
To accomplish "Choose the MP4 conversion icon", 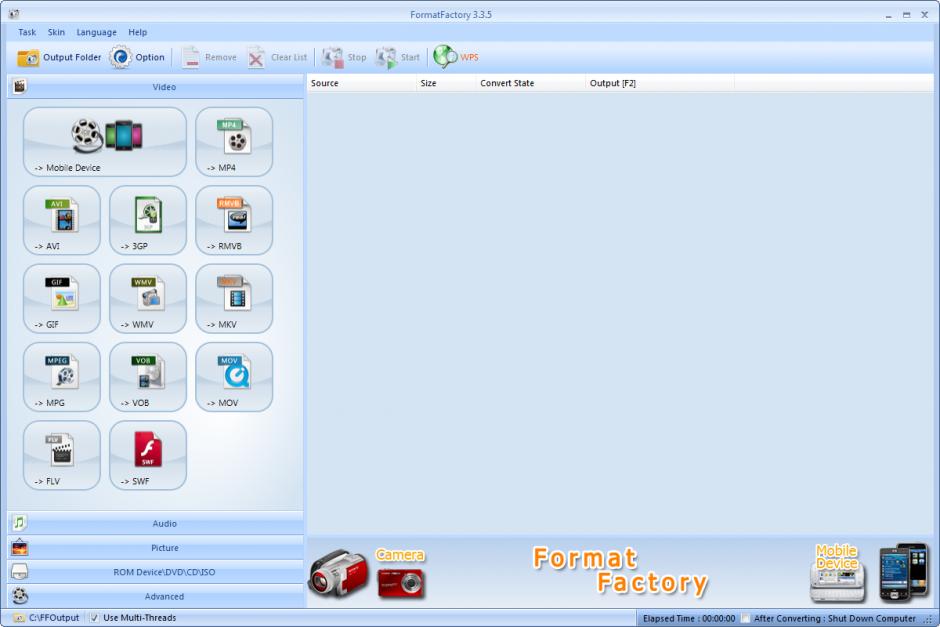I will click(234, 142).
